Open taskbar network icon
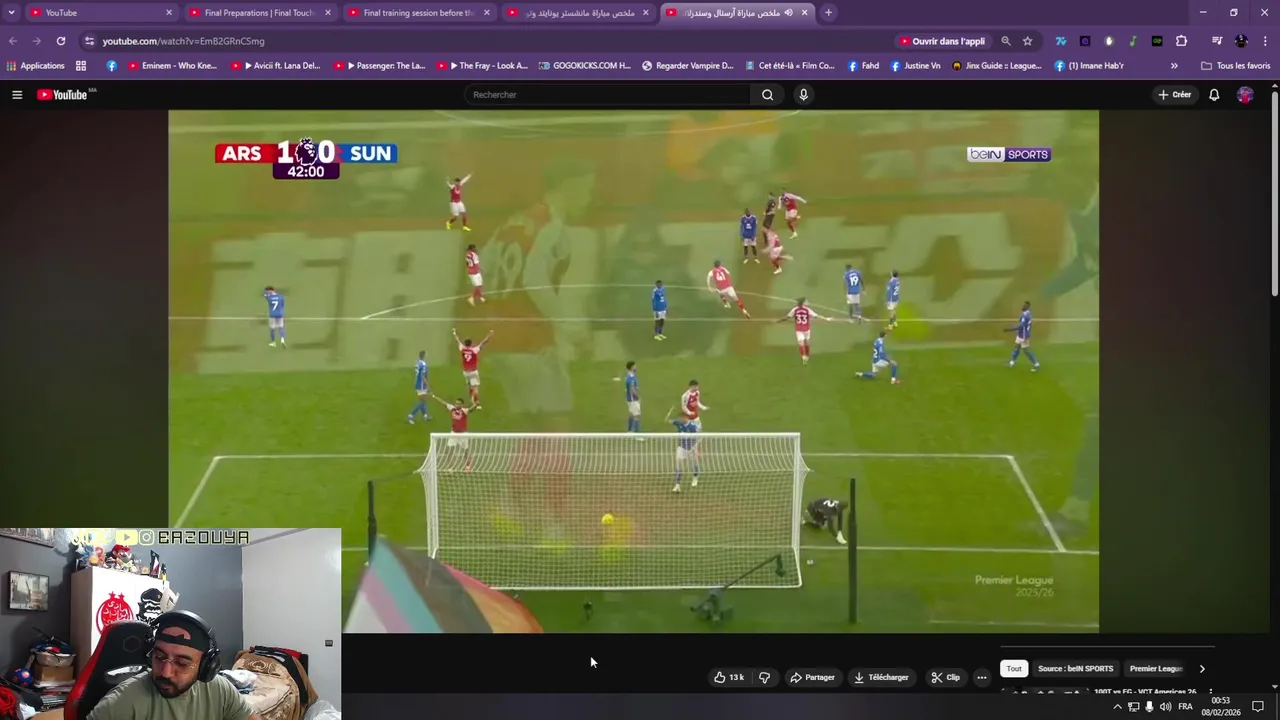 (1133, 707)
